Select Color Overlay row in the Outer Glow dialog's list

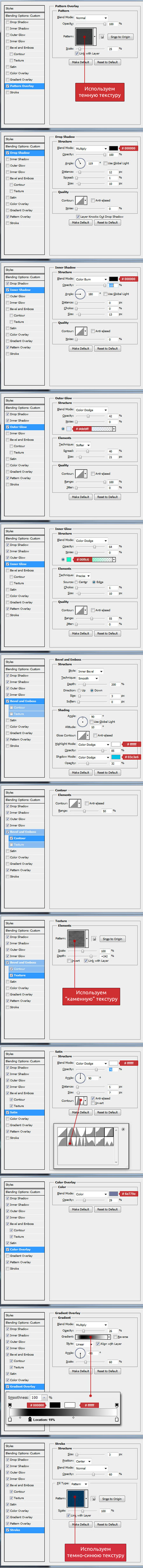(x=24, y=465)
